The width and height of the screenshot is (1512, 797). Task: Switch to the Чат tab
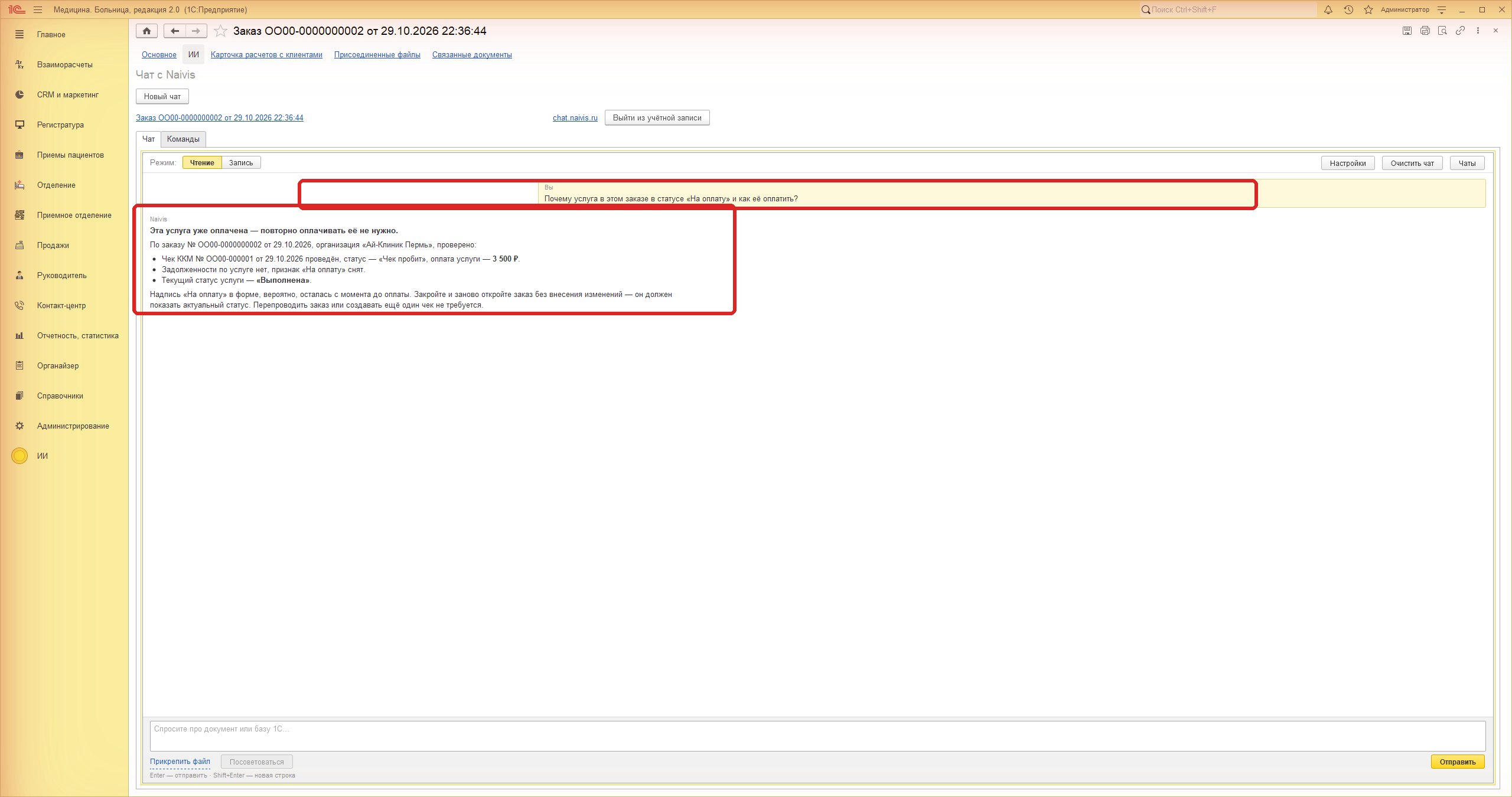[148, 139]
